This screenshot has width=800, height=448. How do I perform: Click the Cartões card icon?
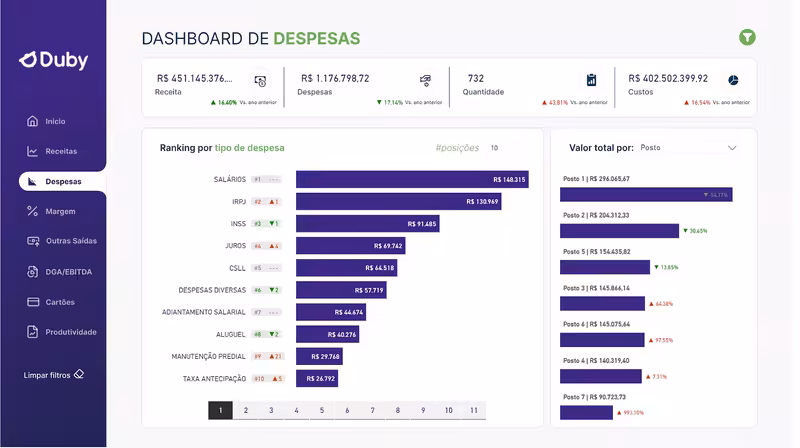point(33,302)
